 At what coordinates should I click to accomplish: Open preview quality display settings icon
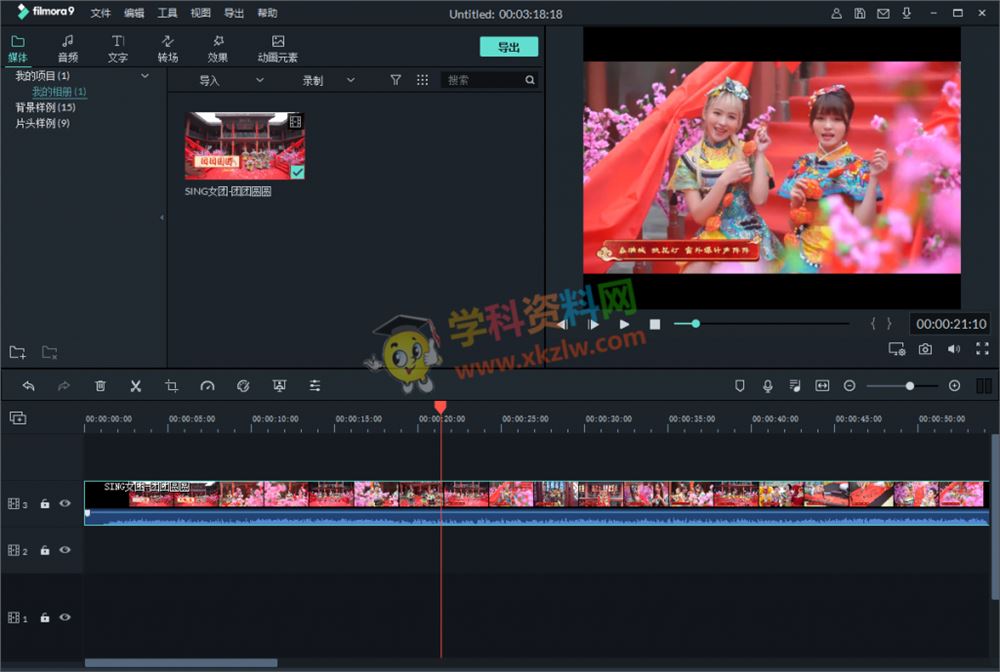pos(897,349)
